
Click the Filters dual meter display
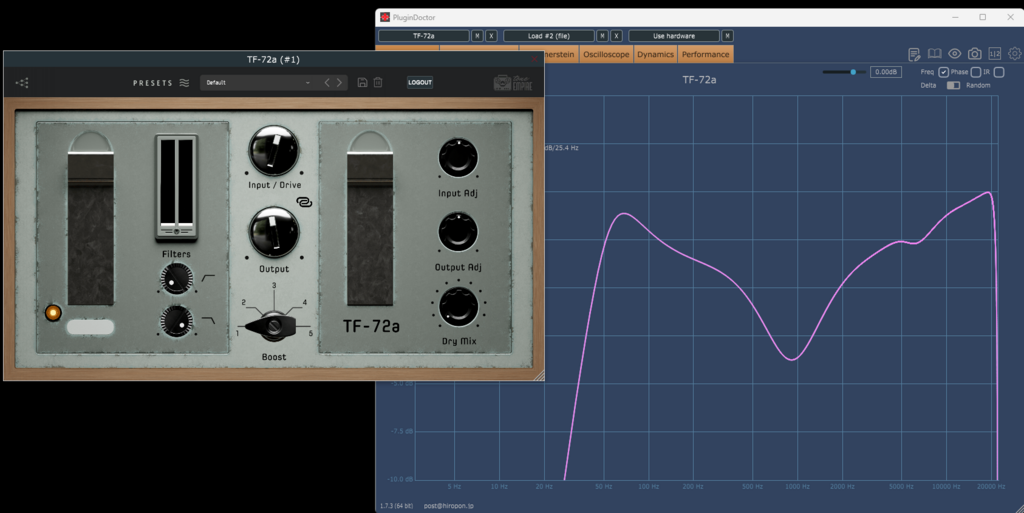(x=176, y=188)
